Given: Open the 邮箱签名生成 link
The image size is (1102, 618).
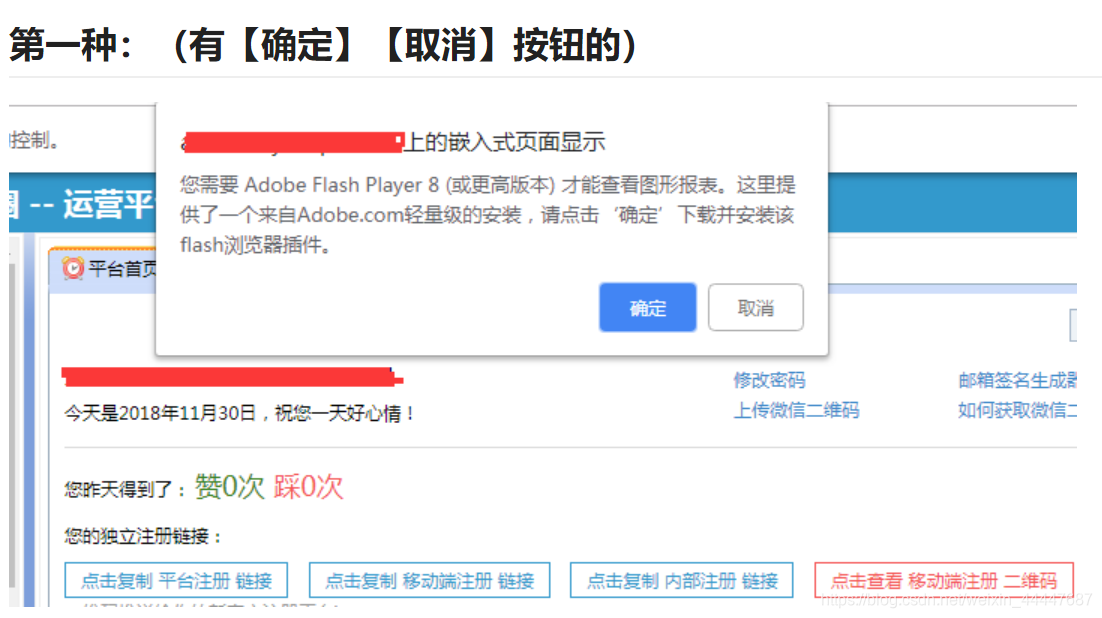Looking at the screenshot, I should [x=1017, y=380].
